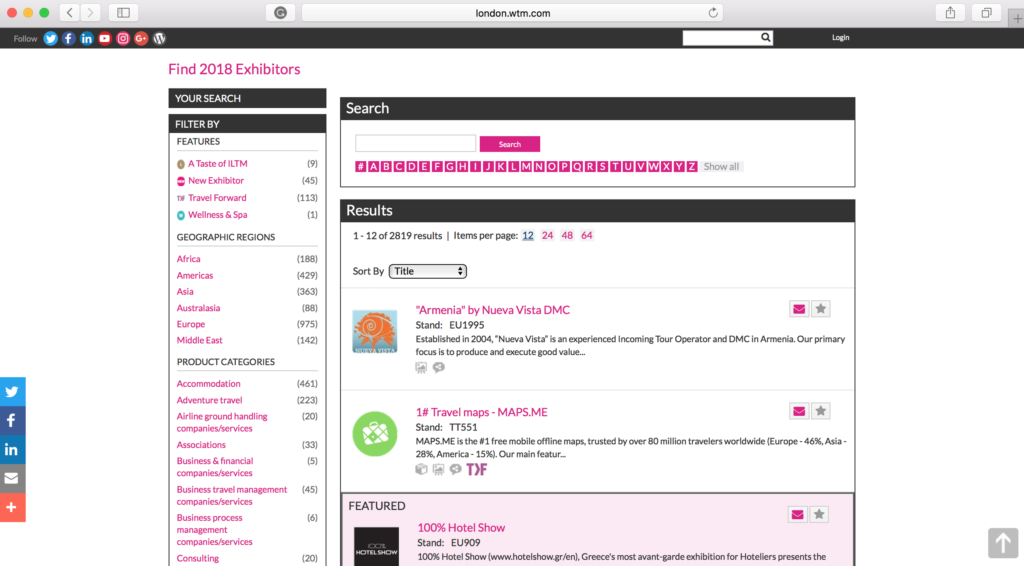Screen dimensions: 1024x566
Task: Filter by Middle East region
Action: tap(199, 341)
